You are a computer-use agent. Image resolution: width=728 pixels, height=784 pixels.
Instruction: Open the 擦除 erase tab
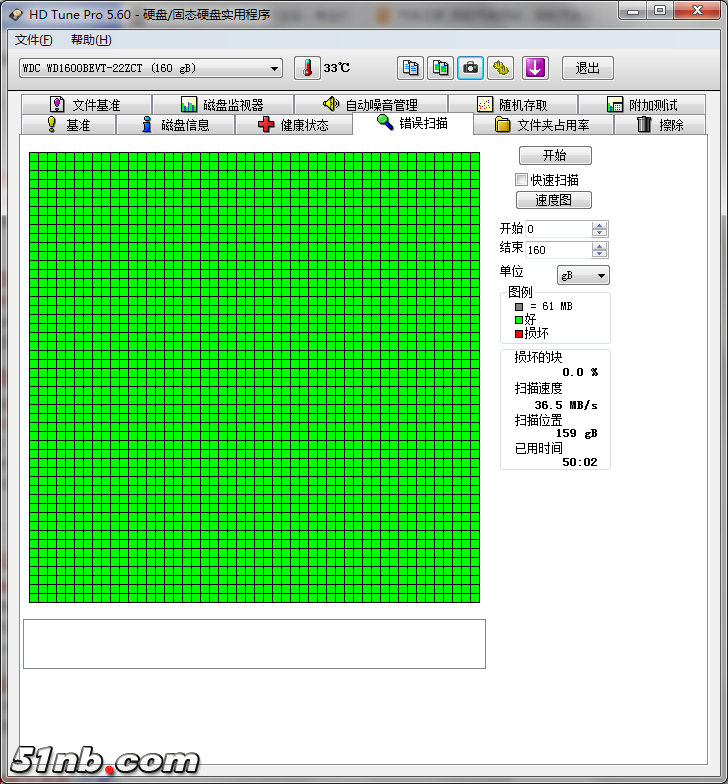coord(661,125)
